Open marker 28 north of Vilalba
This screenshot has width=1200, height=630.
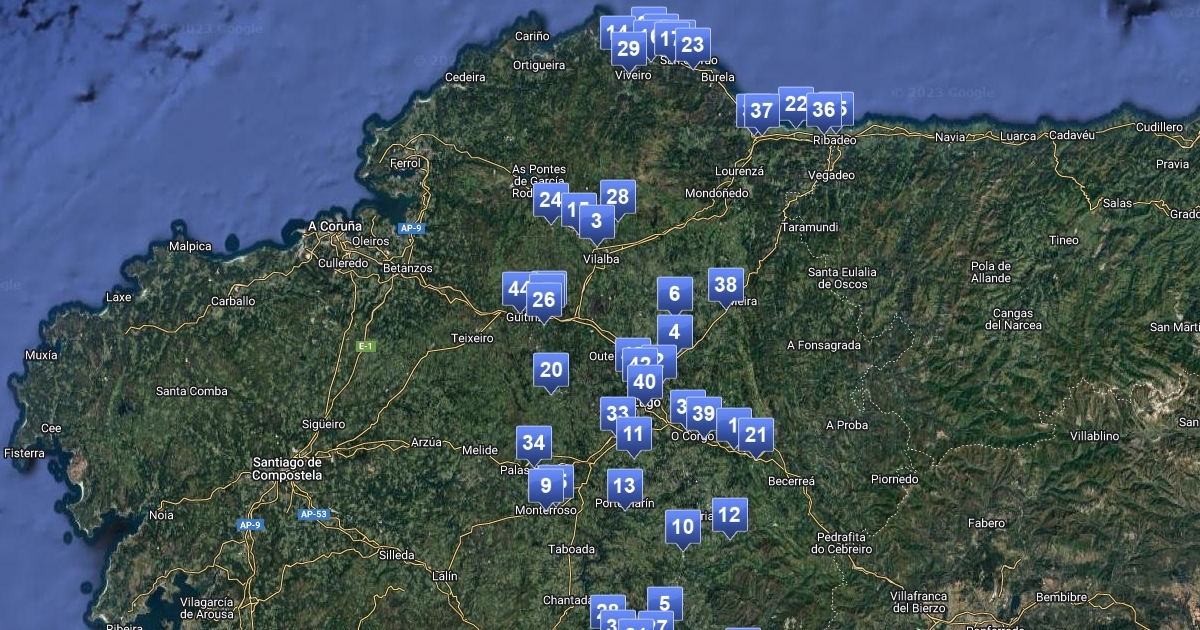pos(618,196)
